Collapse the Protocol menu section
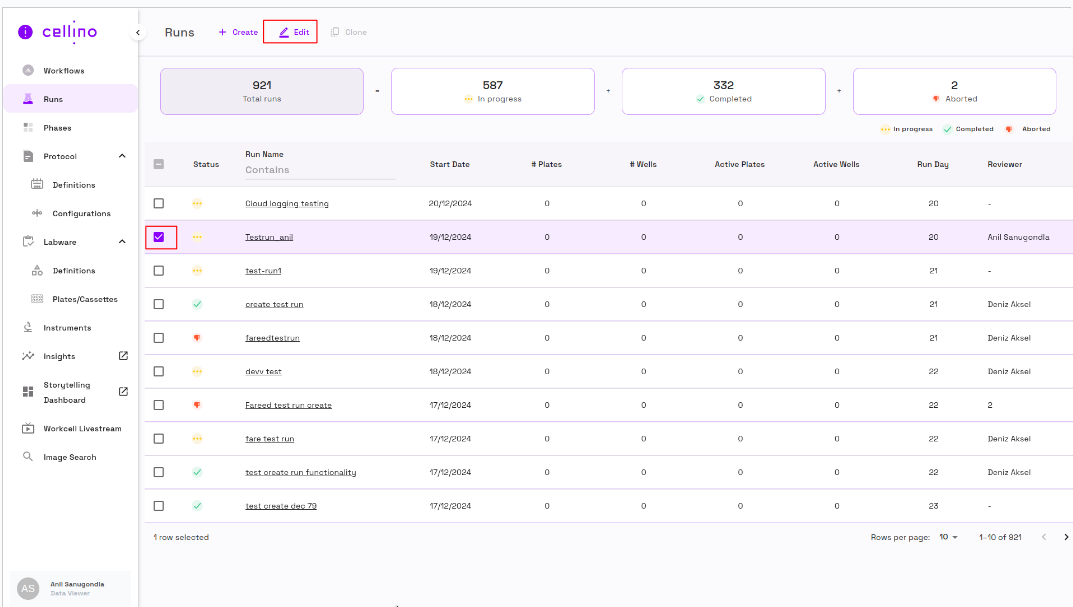 [122, 156]
